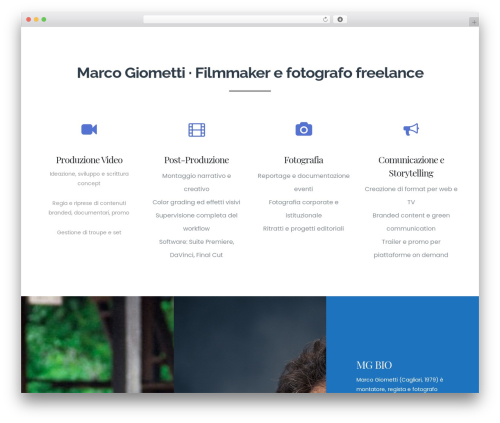
Task: Click text 'Trailer e promo per piattaforme on demand'
Action: [411, 248]
